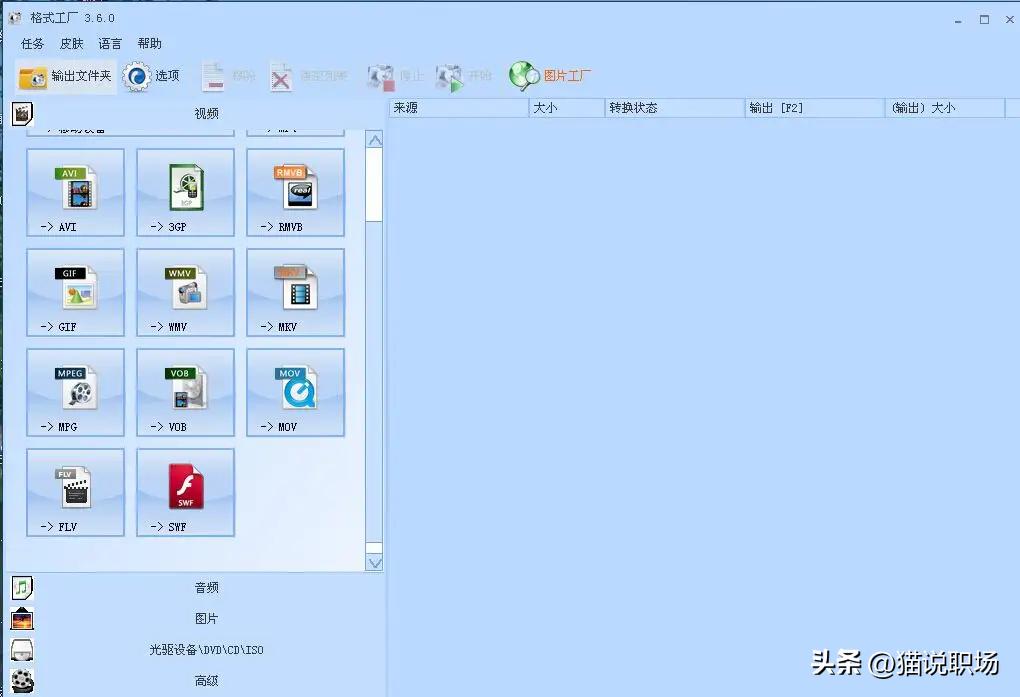Click the MKV conversion icon
This screenshot has width=1020, height=697.
pyautogui.click(x=296, y=292)
